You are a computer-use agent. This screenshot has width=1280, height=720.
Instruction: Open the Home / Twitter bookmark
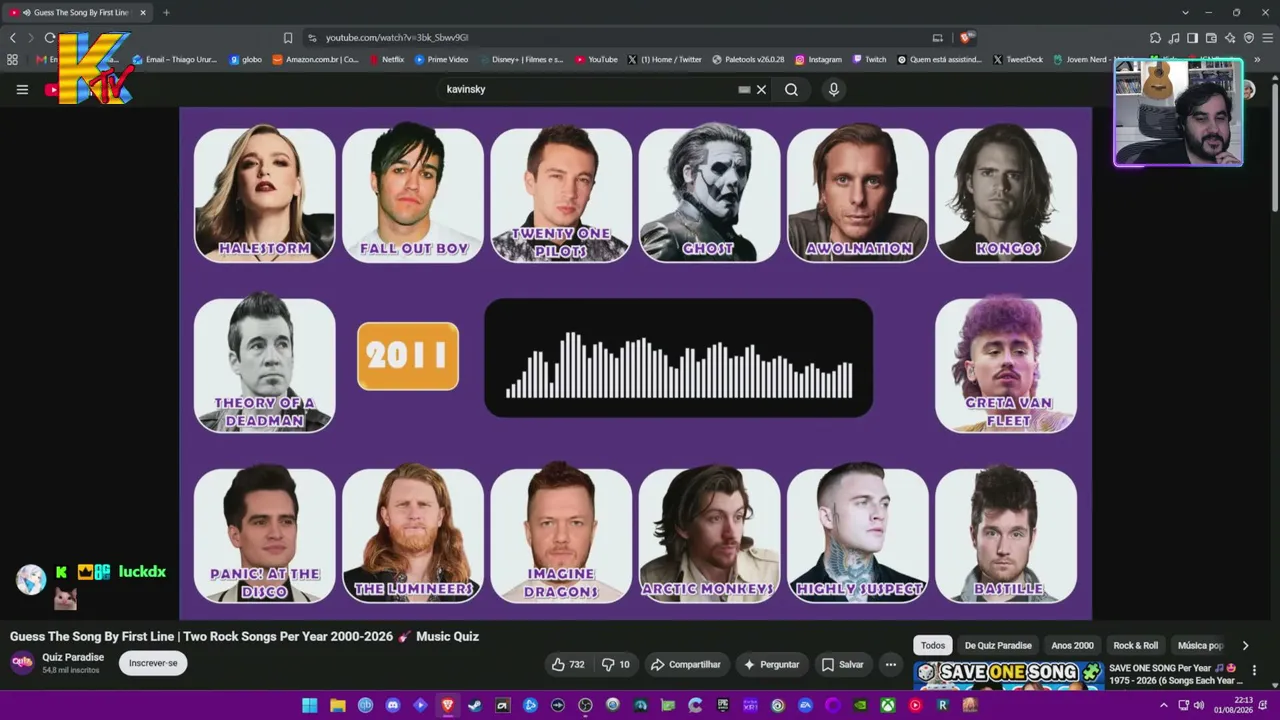coord(665,60)
